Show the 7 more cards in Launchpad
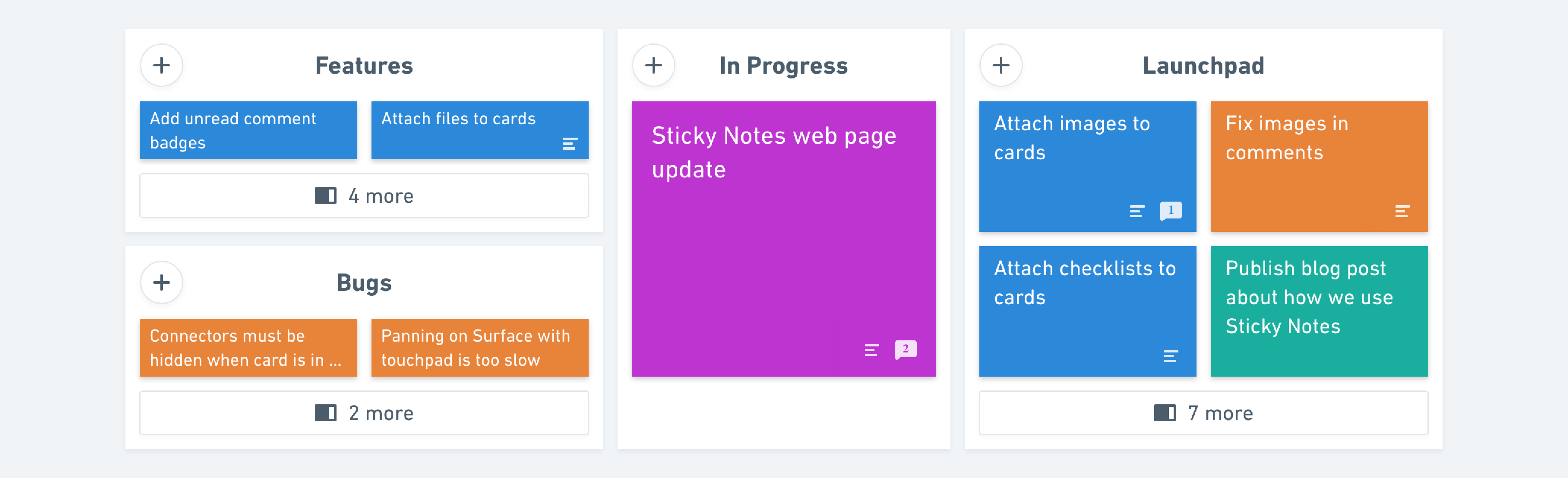This screenshot has height=478, width=1568. (x=1203, y=413)
